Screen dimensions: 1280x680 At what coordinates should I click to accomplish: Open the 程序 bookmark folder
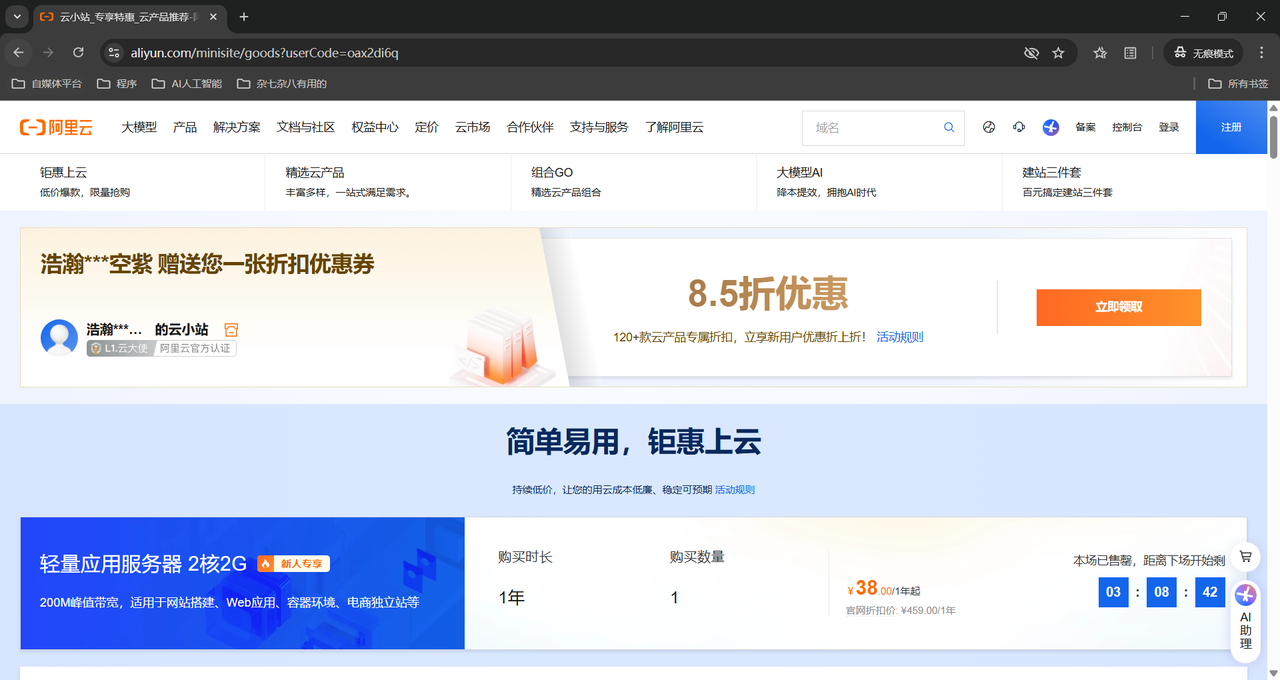(117, 84)
